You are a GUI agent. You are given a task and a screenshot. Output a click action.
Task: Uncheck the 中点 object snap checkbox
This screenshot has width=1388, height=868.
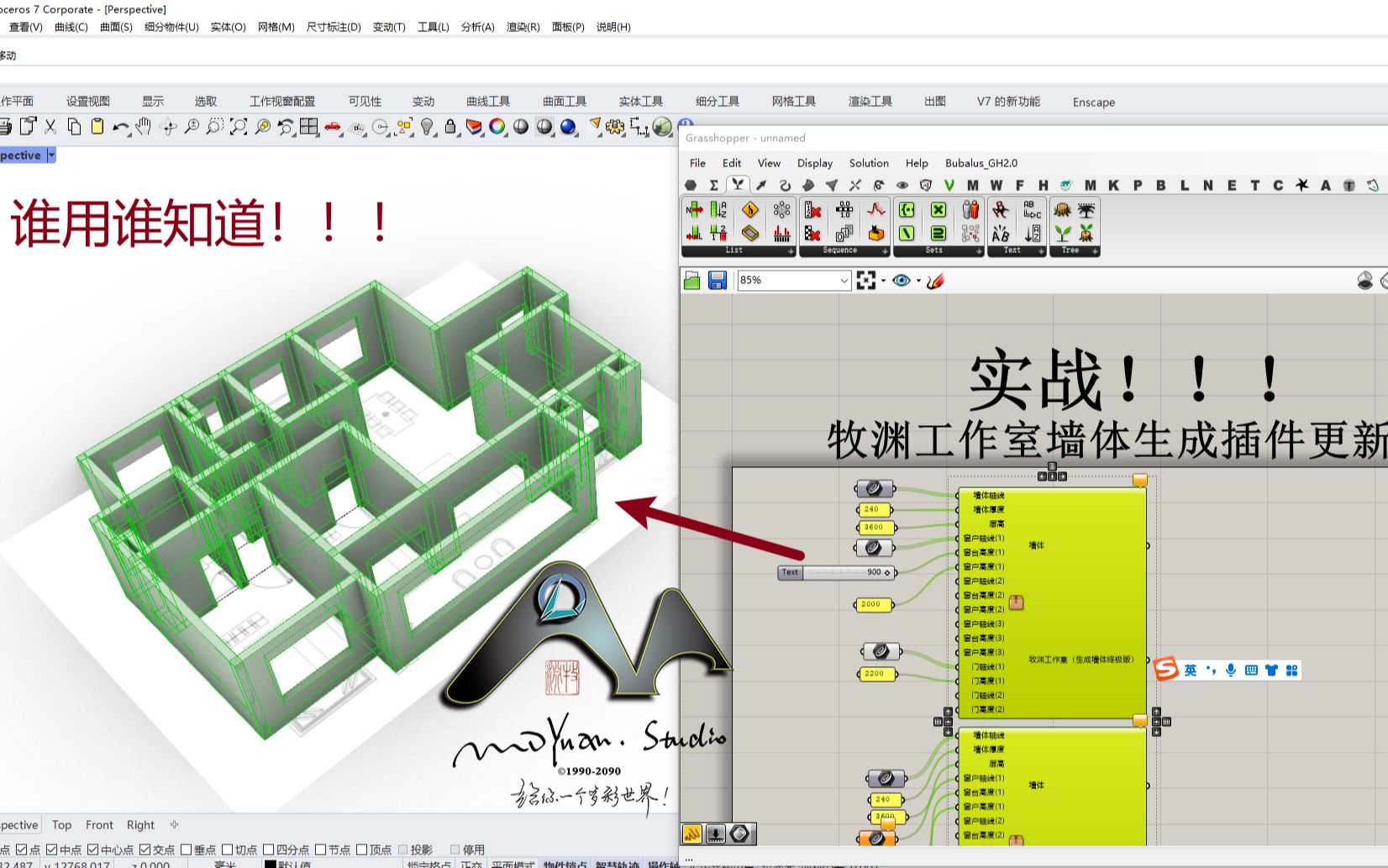click(x=52, y=850)
